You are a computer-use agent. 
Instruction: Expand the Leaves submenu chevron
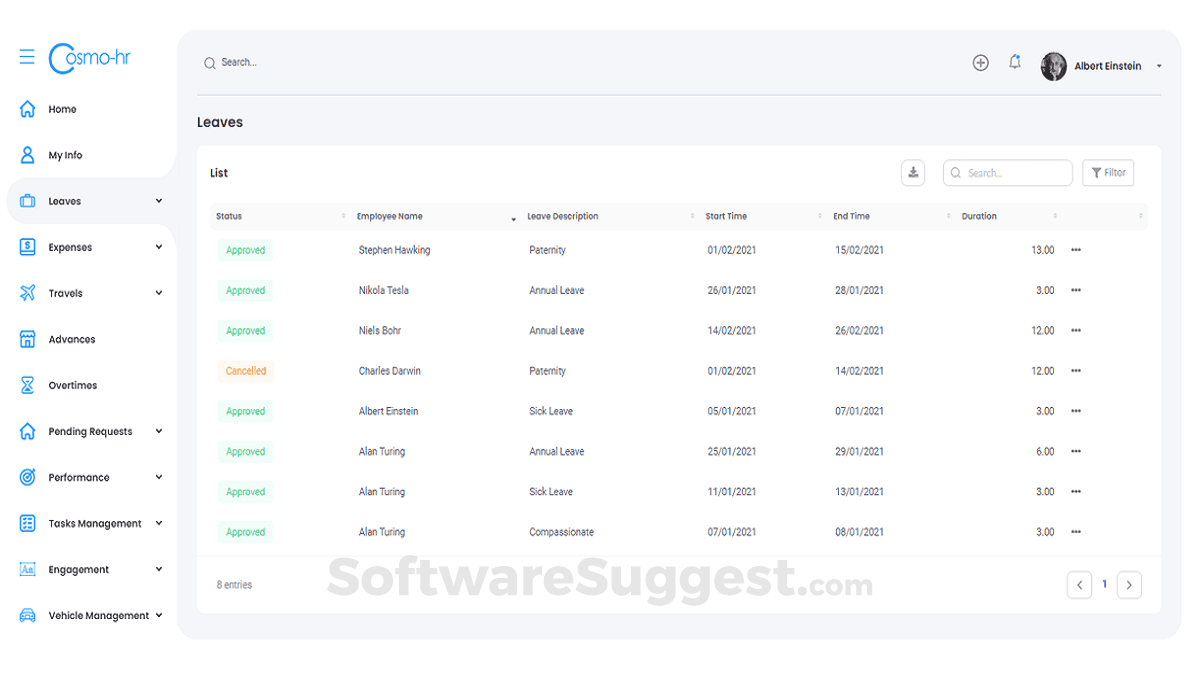159,201
